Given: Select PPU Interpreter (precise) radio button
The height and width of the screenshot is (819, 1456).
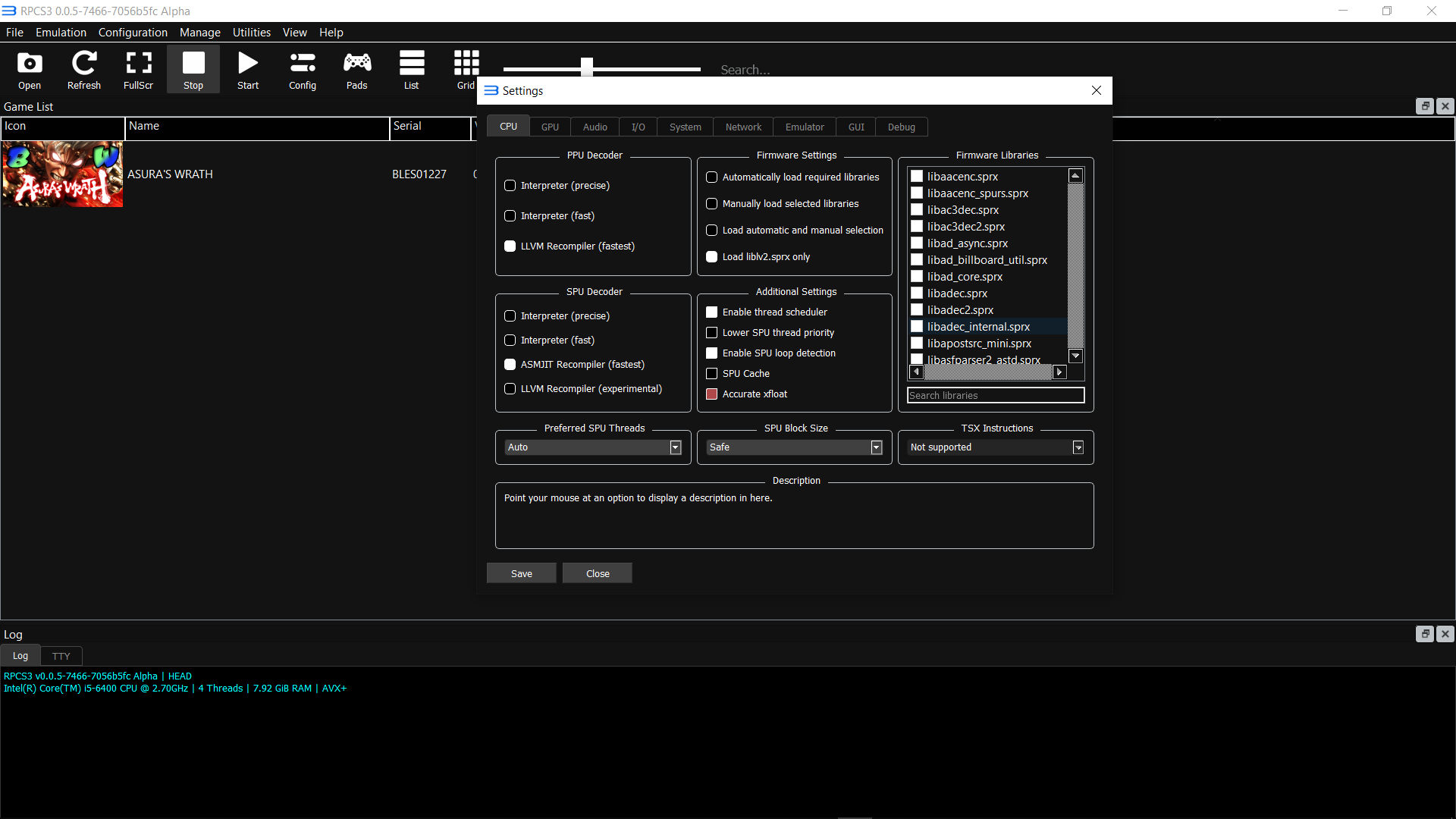Looking at the screenshot, I should [510, 186].
